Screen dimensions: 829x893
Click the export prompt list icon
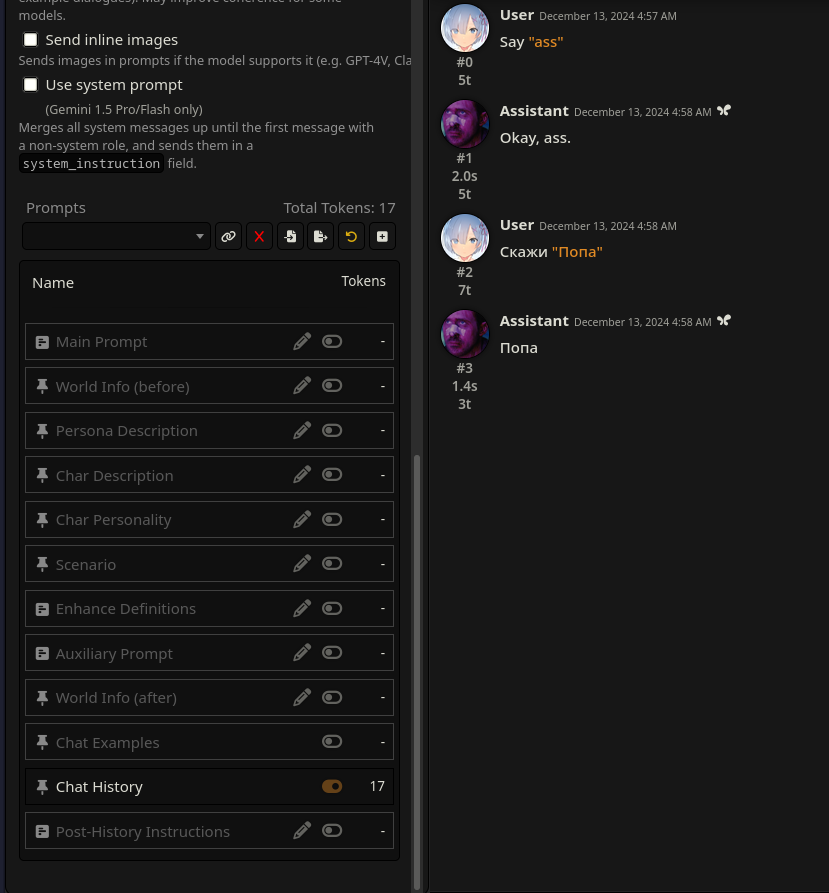click(x=321, y=236)
